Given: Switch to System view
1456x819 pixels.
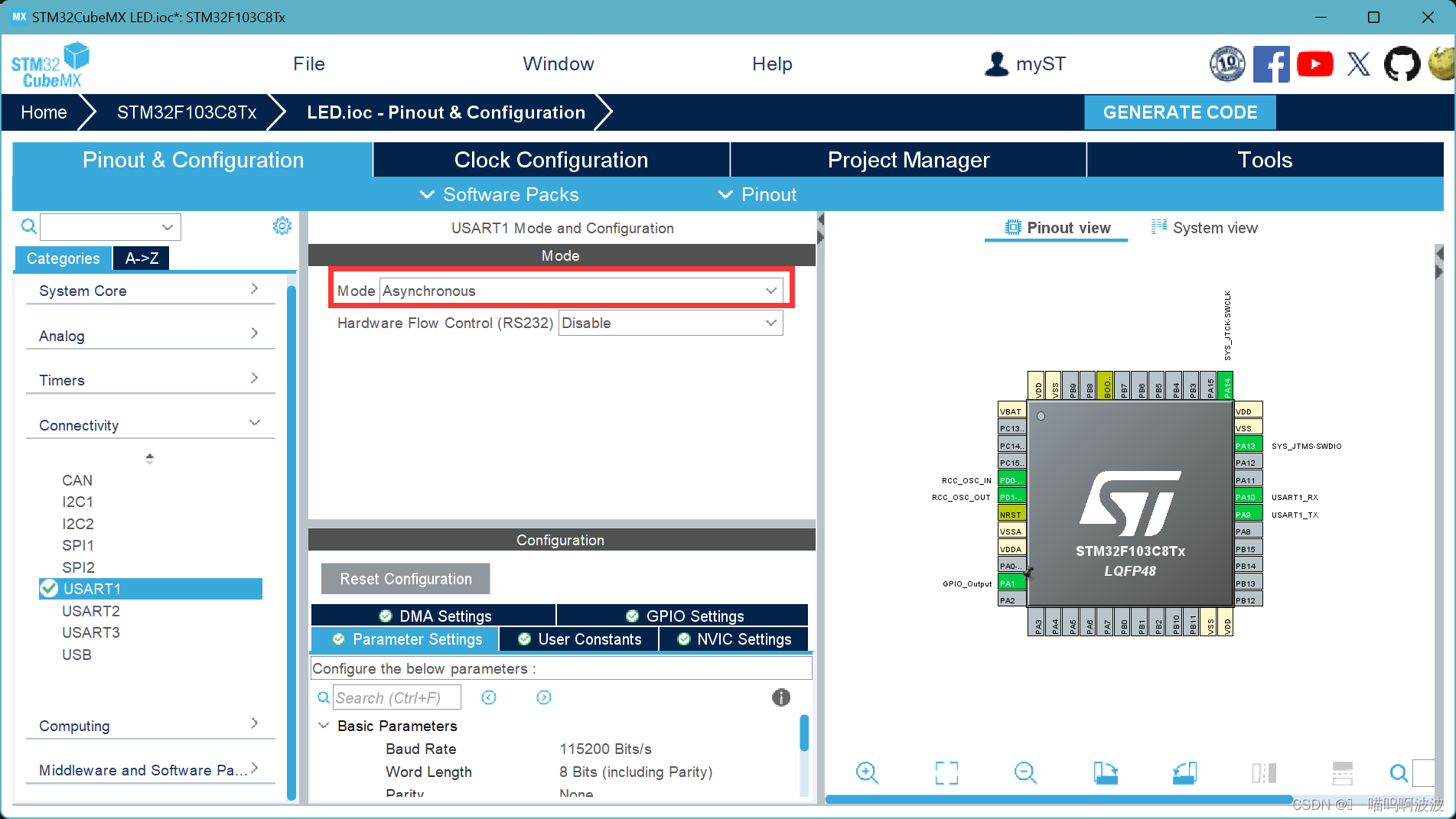Looking at the screenshot, I should pyautogui.click(x=1205, y=227).
